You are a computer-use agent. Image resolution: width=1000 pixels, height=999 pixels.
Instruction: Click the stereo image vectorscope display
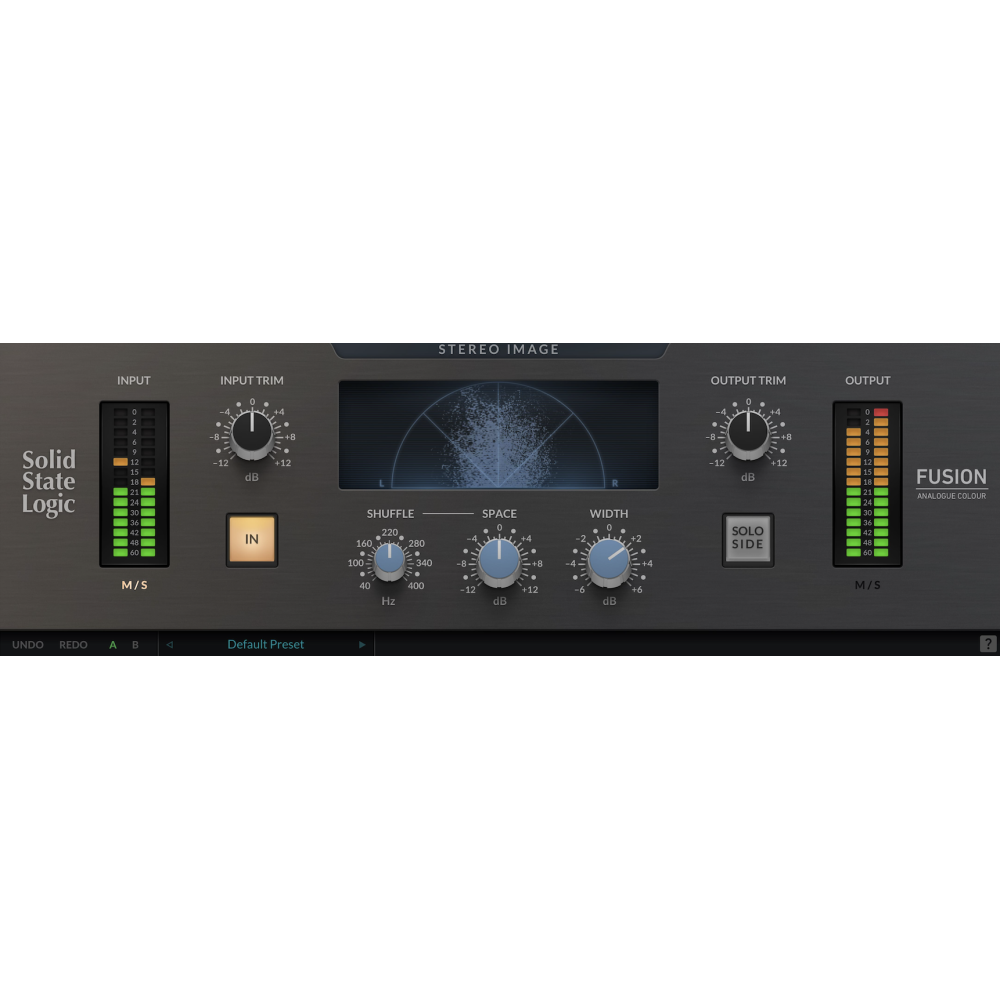coord(499,435)
